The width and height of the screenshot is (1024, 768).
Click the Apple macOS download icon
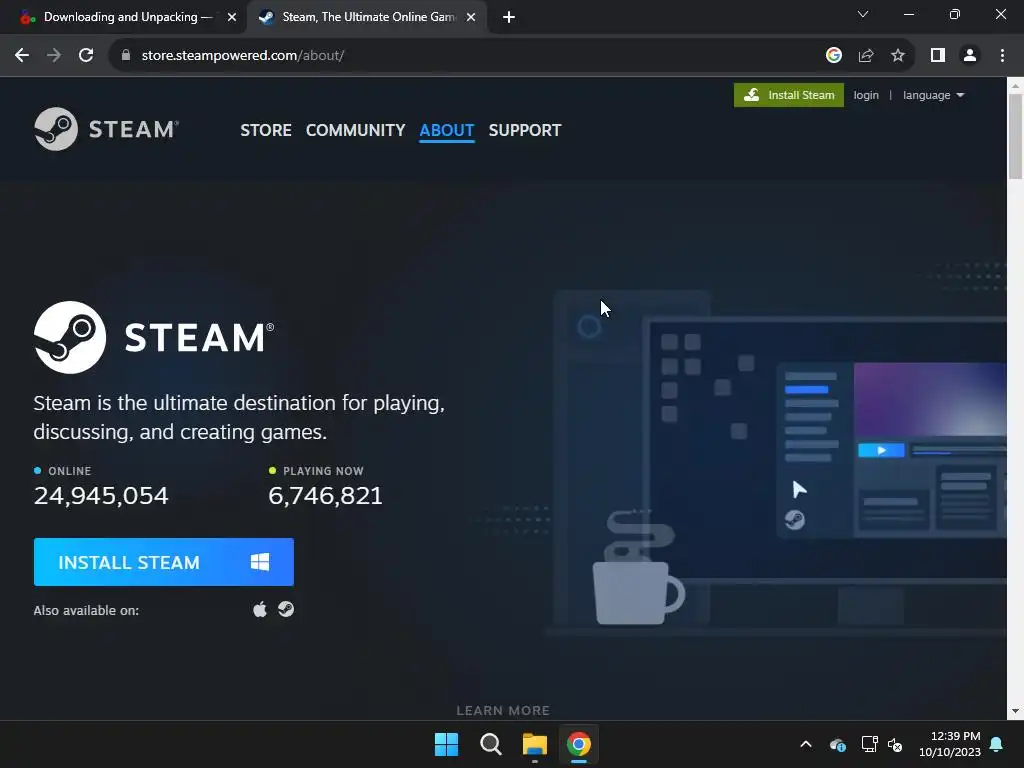260,609
